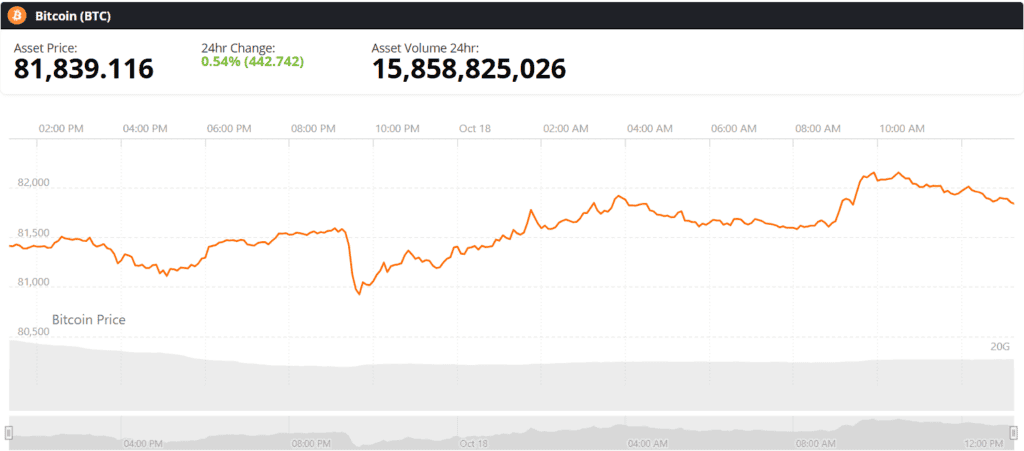The height and width of the screenshot is (451, 1024).
Task: Click the 04:00 AM top axis label
Action: [x=650, y=129]
